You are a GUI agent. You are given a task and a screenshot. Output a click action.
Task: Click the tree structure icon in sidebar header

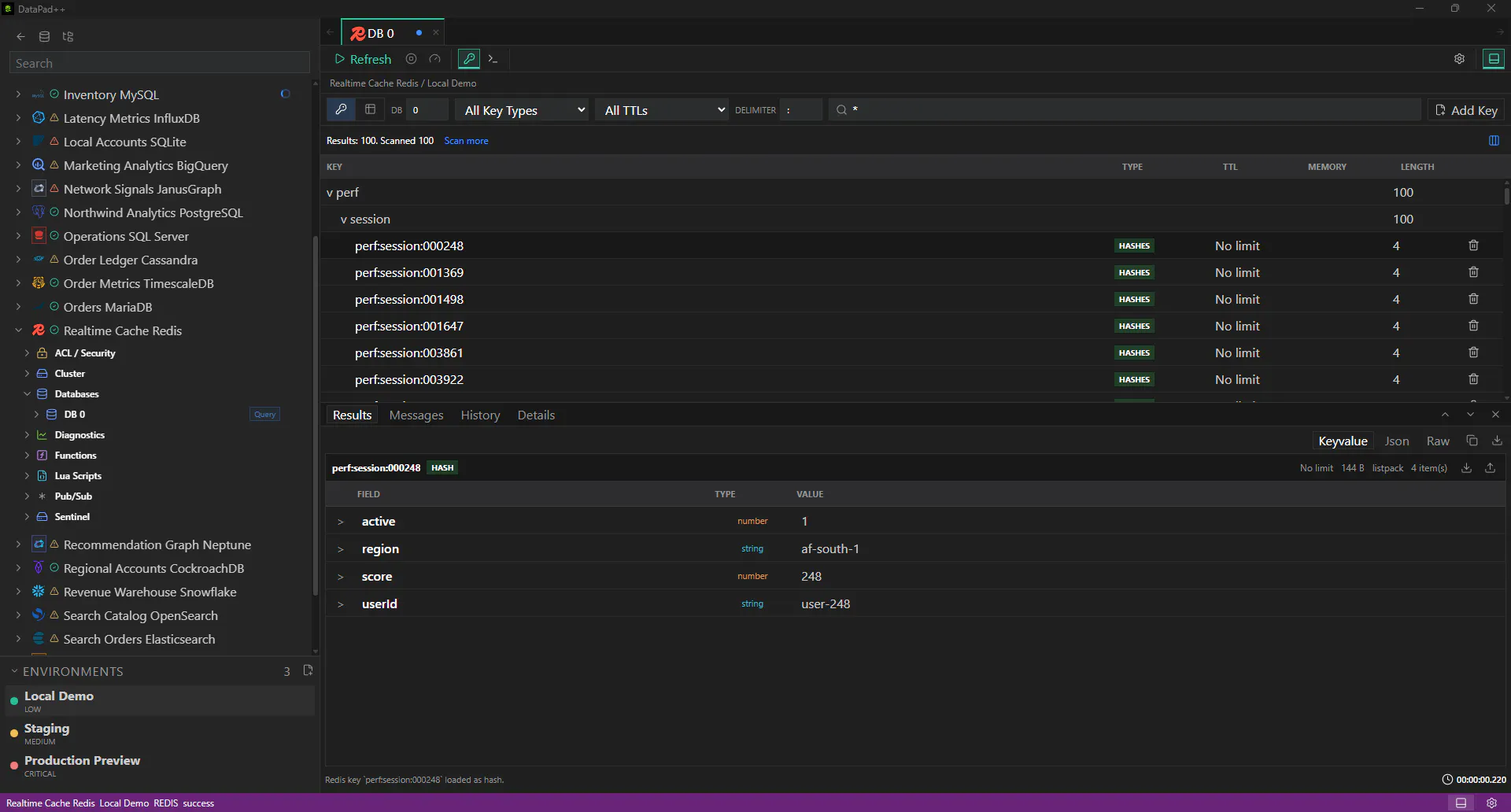pyautogui.click(x=68, y=36)
